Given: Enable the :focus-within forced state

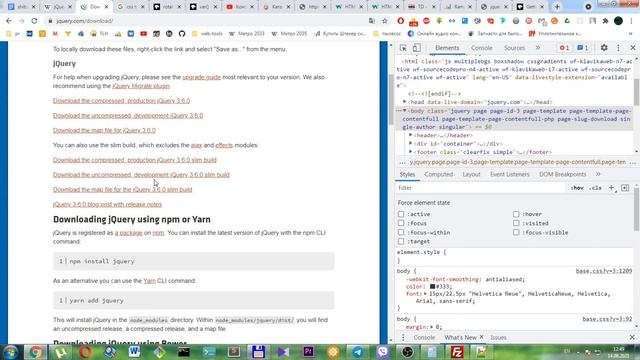Looking at the screenshot, I should [401, 232].
